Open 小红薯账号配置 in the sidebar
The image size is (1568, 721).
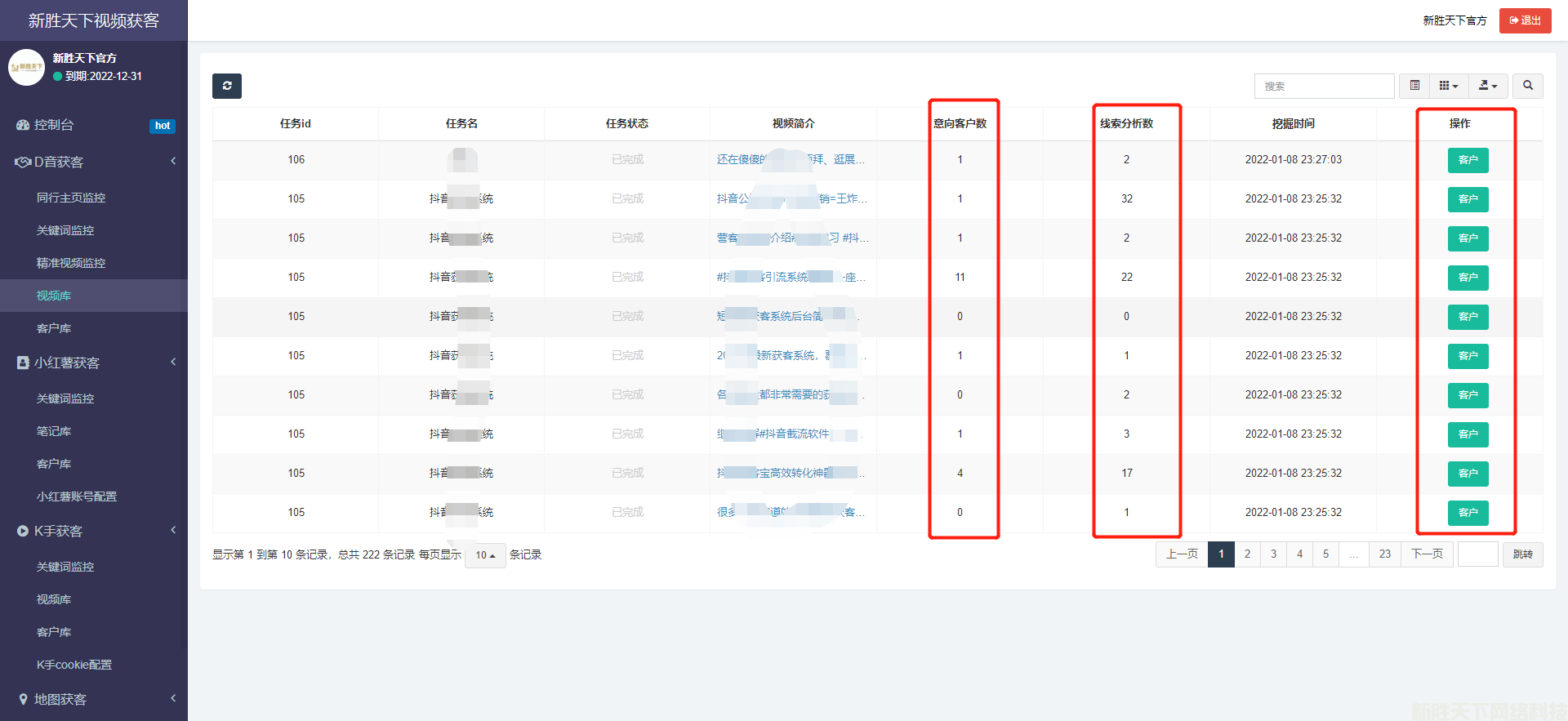pyautogui.click(x=77, y=496)
